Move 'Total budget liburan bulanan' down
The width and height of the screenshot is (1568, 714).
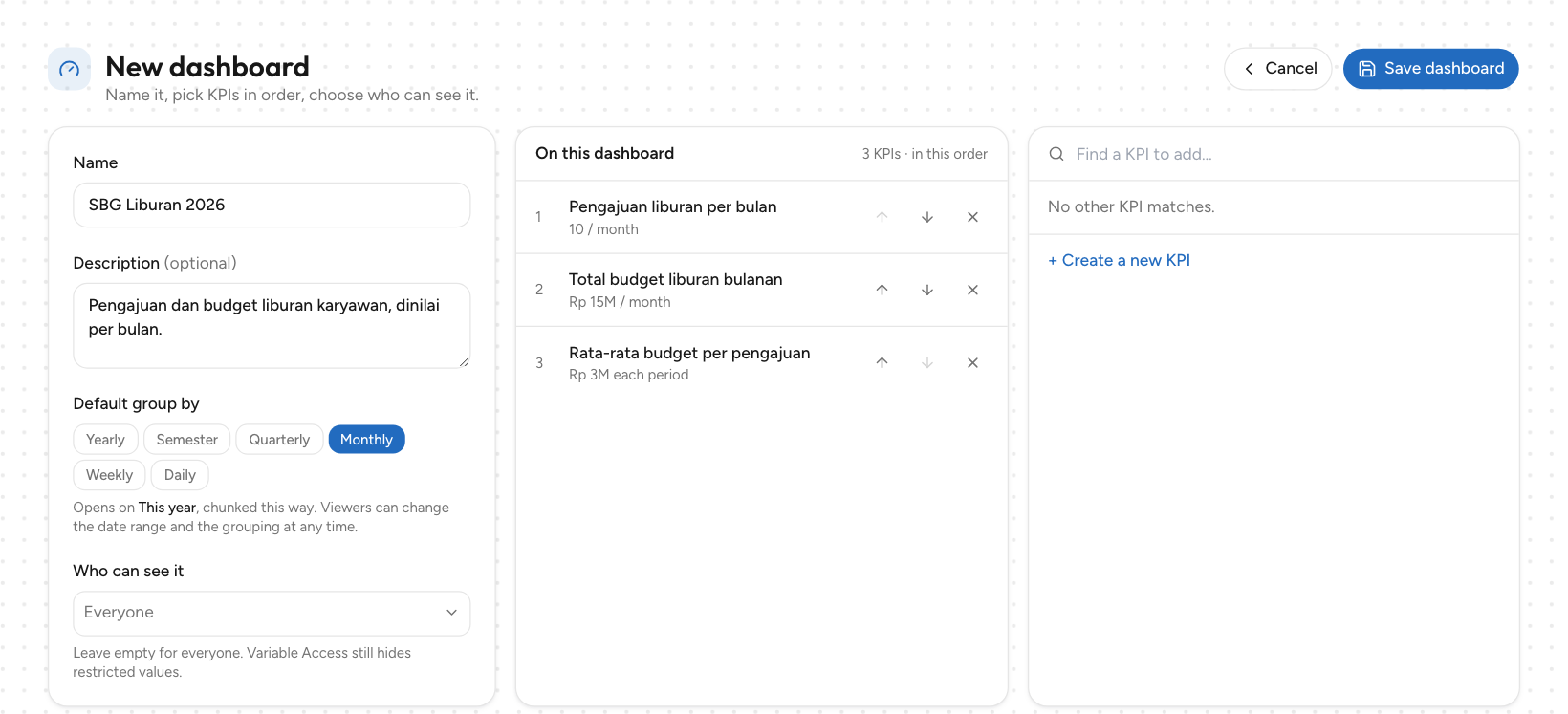coord(927,290)
